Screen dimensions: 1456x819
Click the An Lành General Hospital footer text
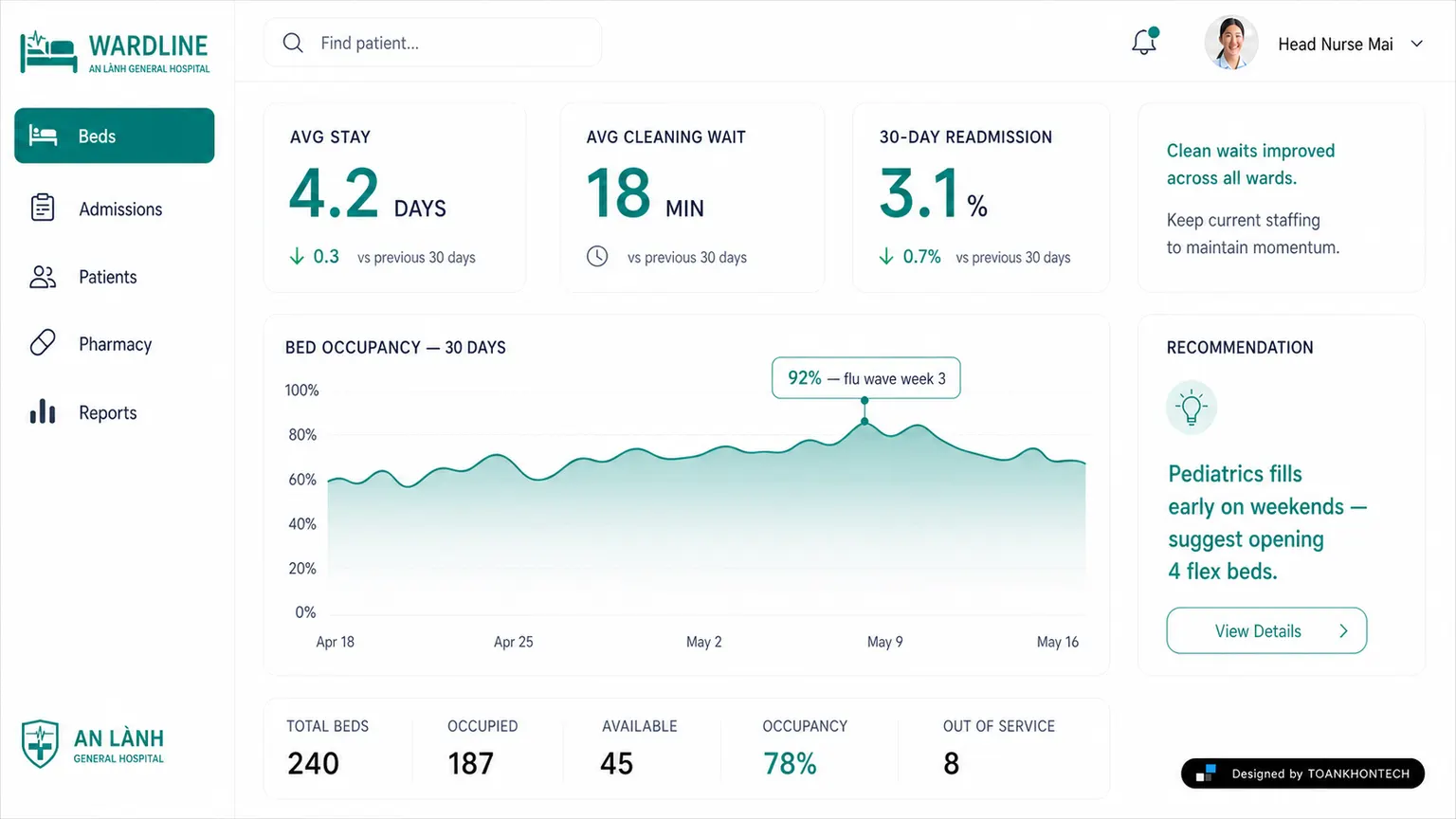pyautogui.click(x=118, y=745)
